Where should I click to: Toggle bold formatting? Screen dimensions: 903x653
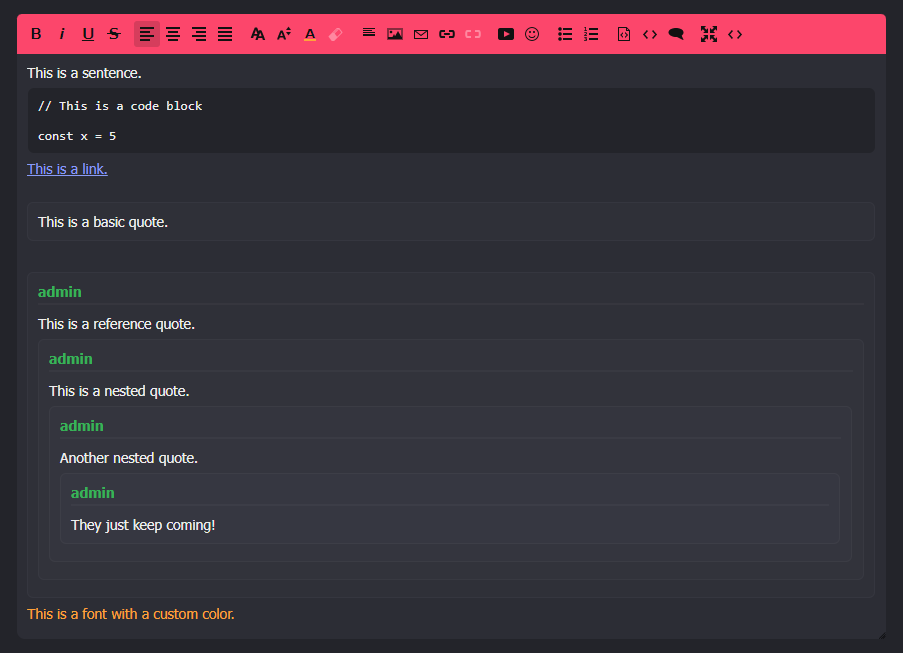tap(36, 34)
